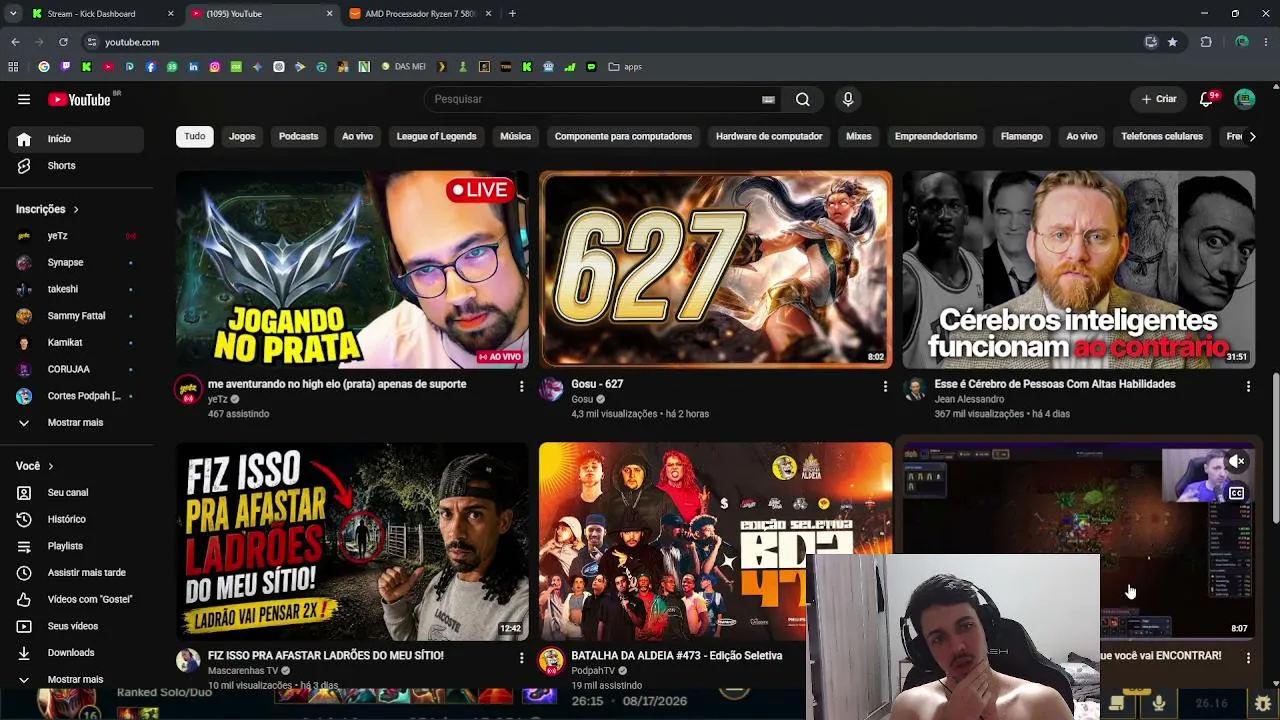Open the Instagram bookmark

point(215,67)
